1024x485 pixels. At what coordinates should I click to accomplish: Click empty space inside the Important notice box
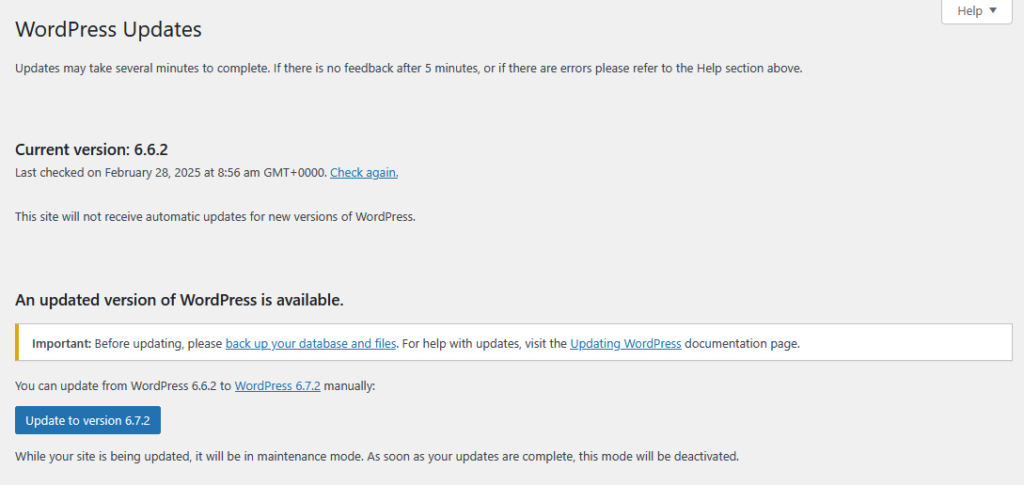[900, 343]
